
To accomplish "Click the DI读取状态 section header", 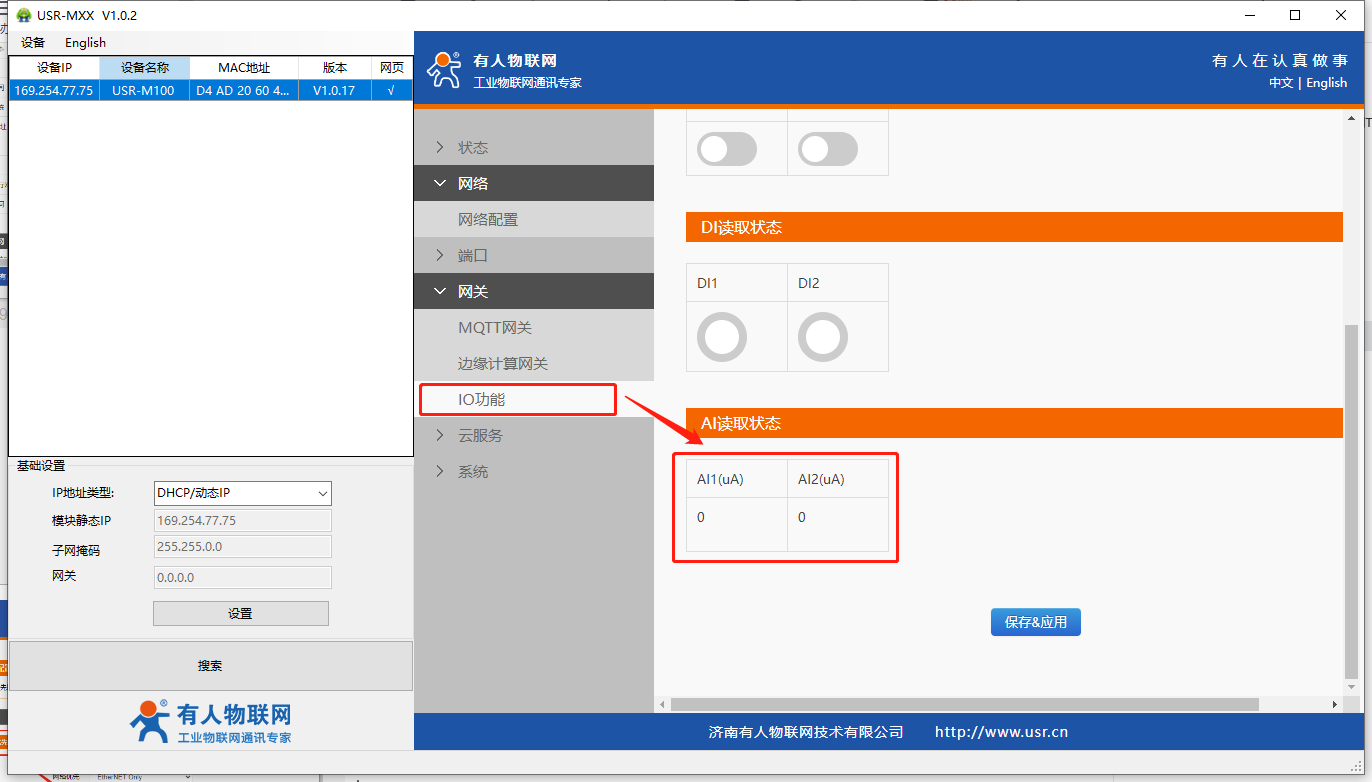I will (1014, 227).
